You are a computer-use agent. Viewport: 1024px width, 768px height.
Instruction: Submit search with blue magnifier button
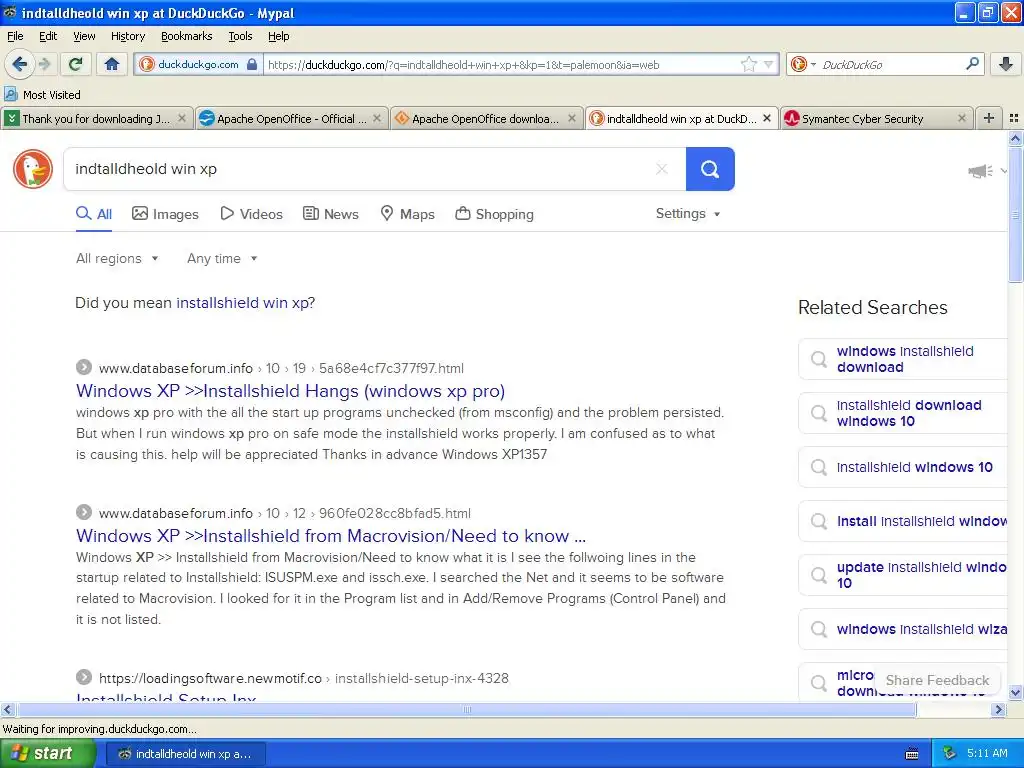(x=710, y=169)
